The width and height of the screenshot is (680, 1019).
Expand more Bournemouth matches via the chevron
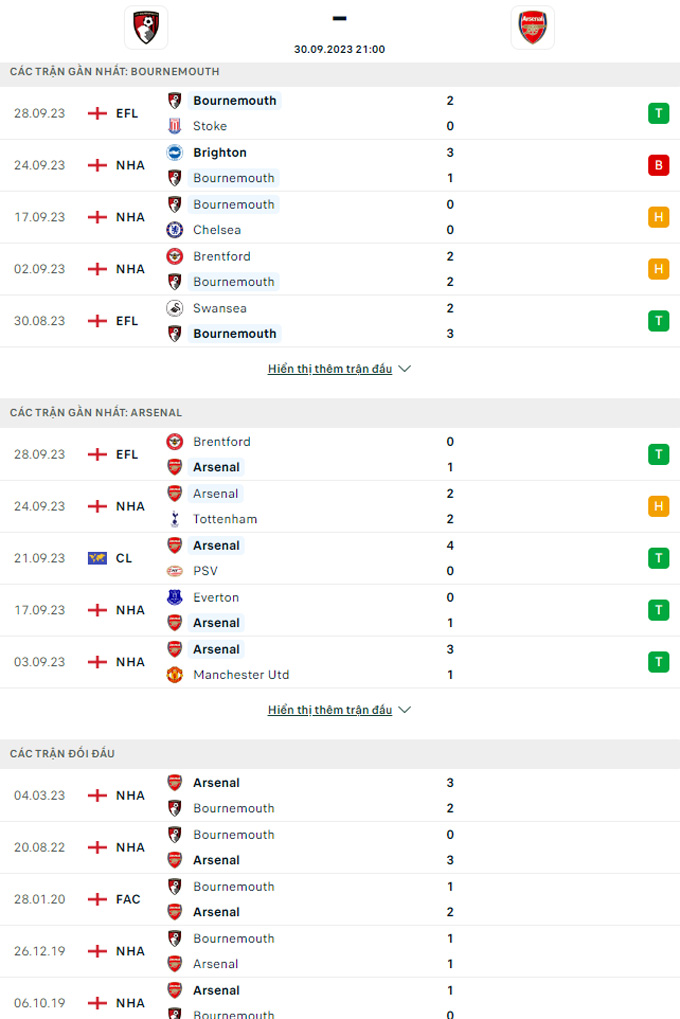click(x=340, y=368)
